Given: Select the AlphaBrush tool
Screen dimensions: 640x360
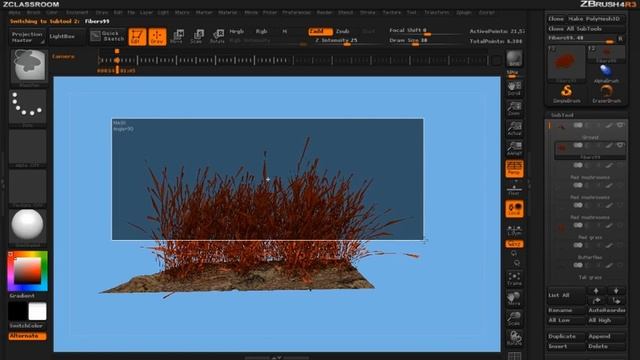Looking at the screenshot, I should click(x=606, y=73).
